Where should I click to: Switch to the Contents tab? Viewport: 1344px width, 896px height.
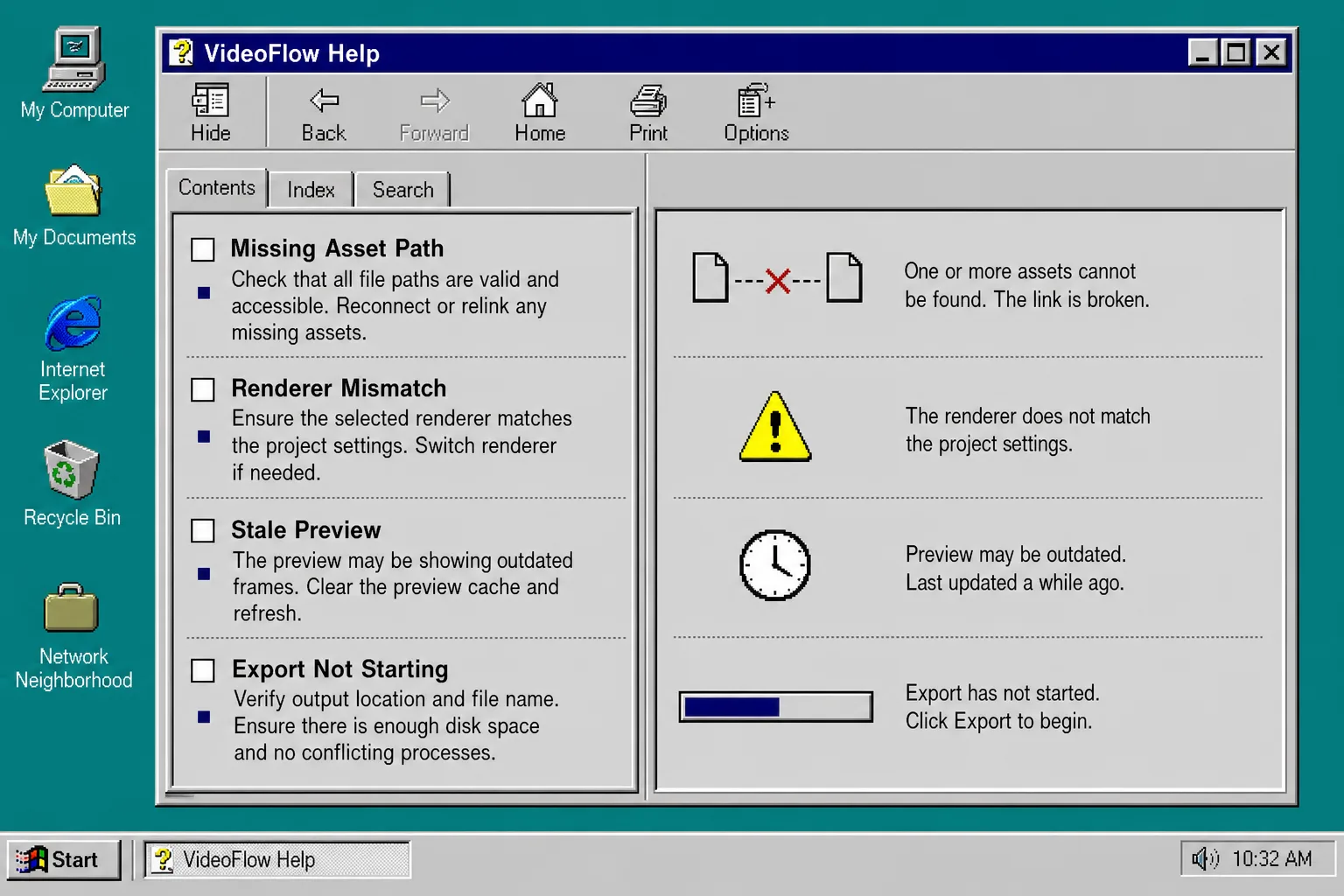pyautogui.click(x=217, y=187)
